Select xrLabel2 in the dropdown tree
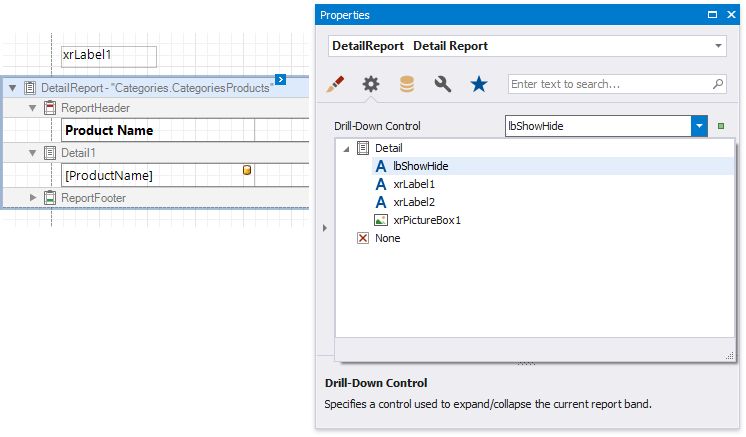Viewport: 746px width, 437px height. (x=414, y=202)
